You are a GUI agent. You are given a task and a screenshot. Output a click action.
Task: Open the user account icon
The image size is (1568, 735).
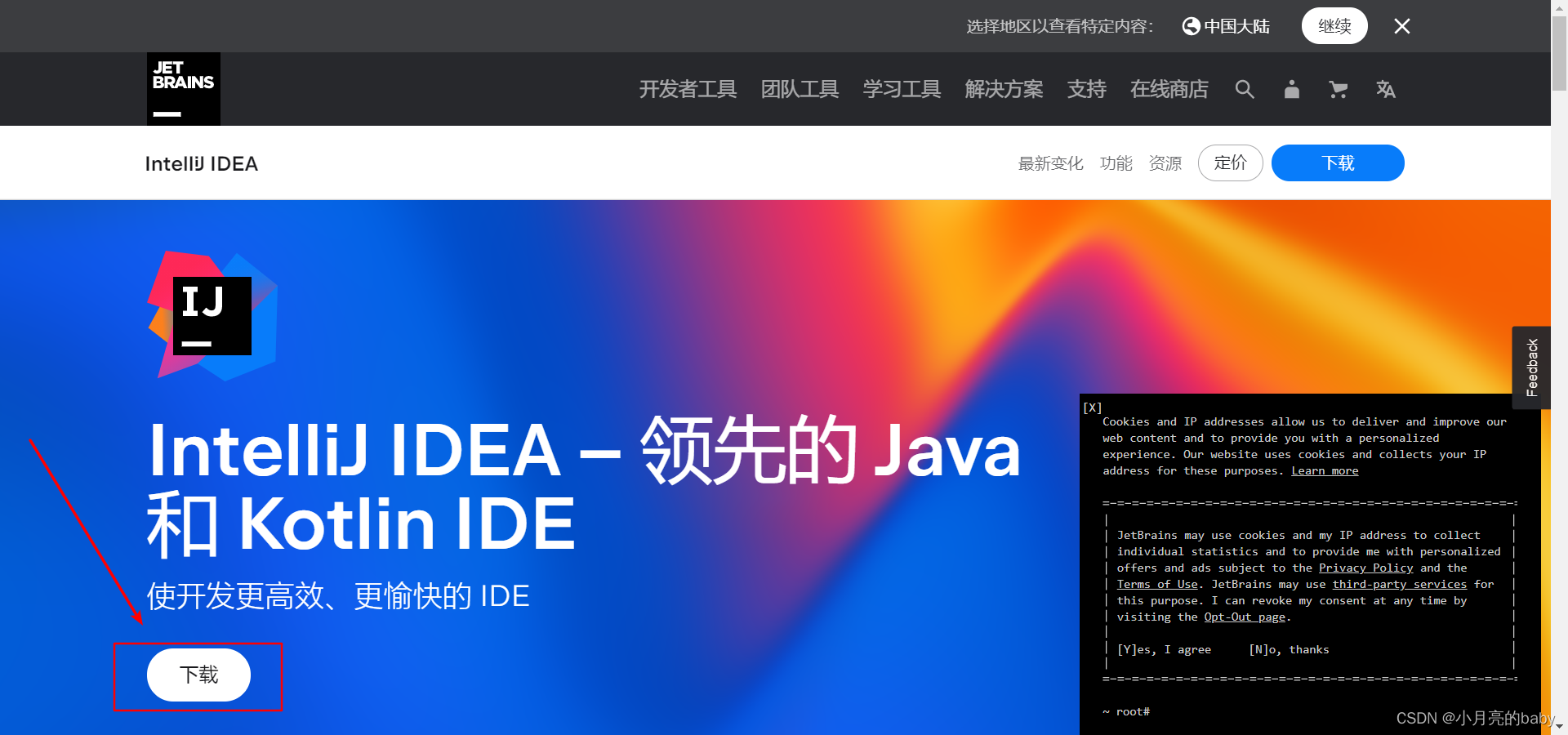coord(1291,89)
